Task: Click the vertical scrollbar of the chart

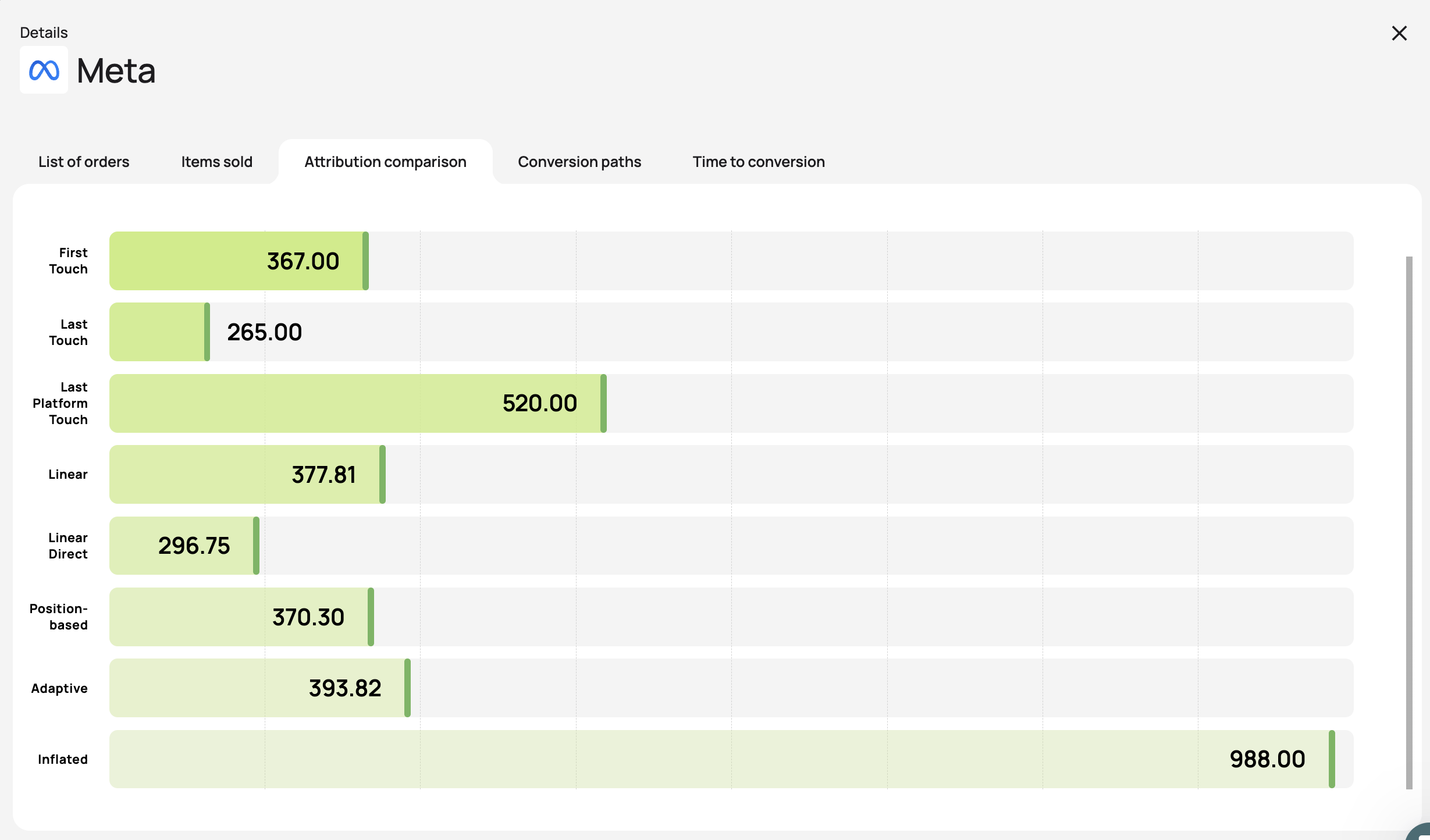Action: click(x=1409, y=522)
